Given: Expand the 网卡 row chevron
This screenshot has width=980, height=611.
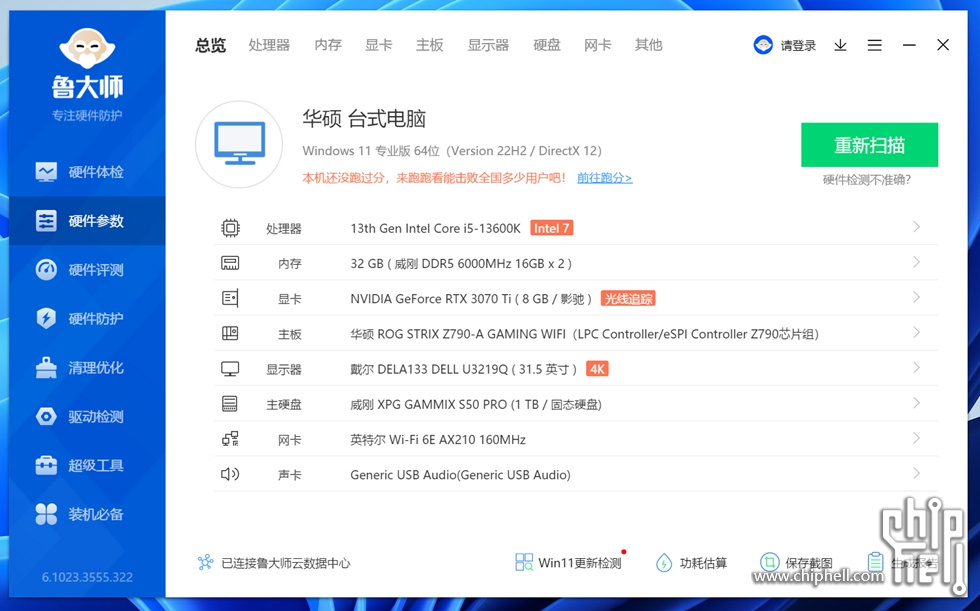Looking at the screenshot, I should pos(916,438).
